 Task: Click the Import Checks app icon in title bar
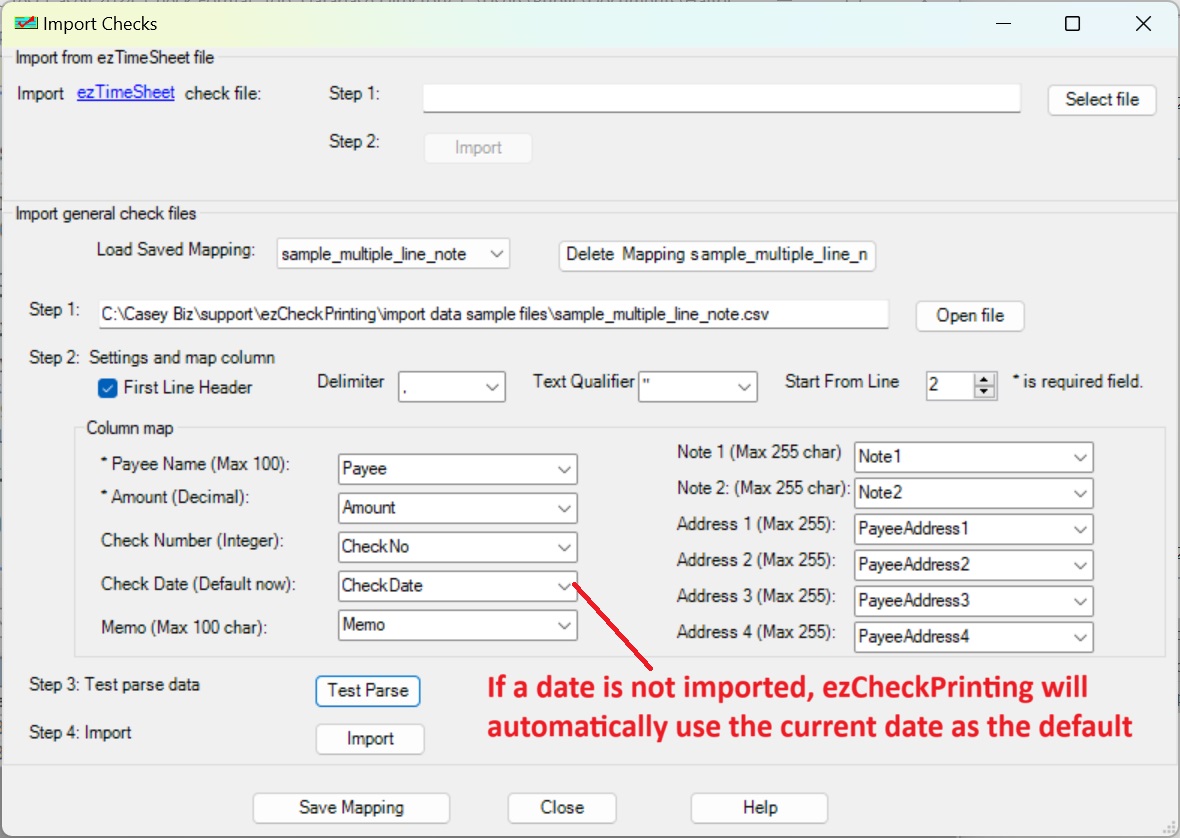(26, 23)
